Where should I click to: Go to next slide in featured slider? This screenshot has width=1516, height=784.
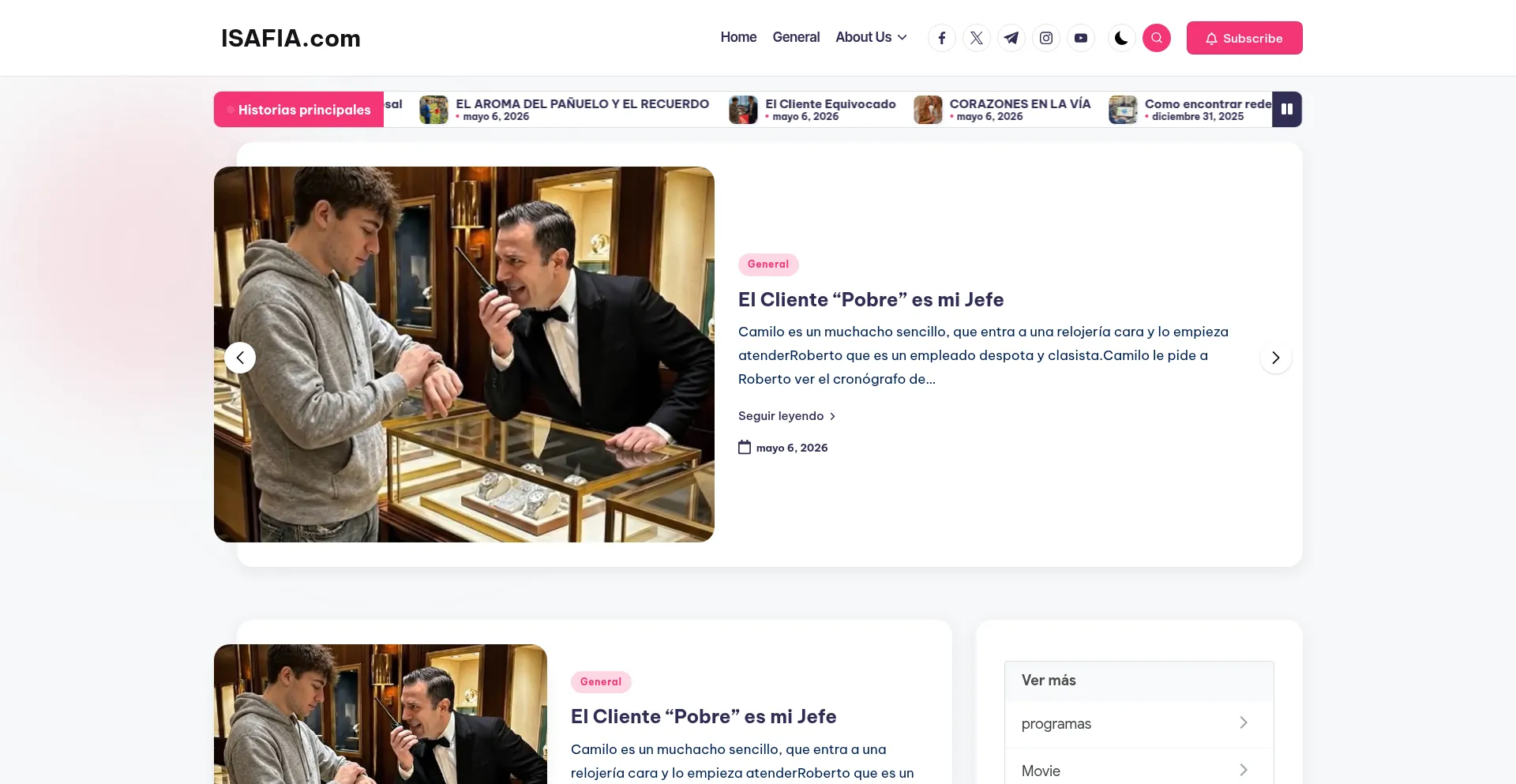[x=1276, y=358]
